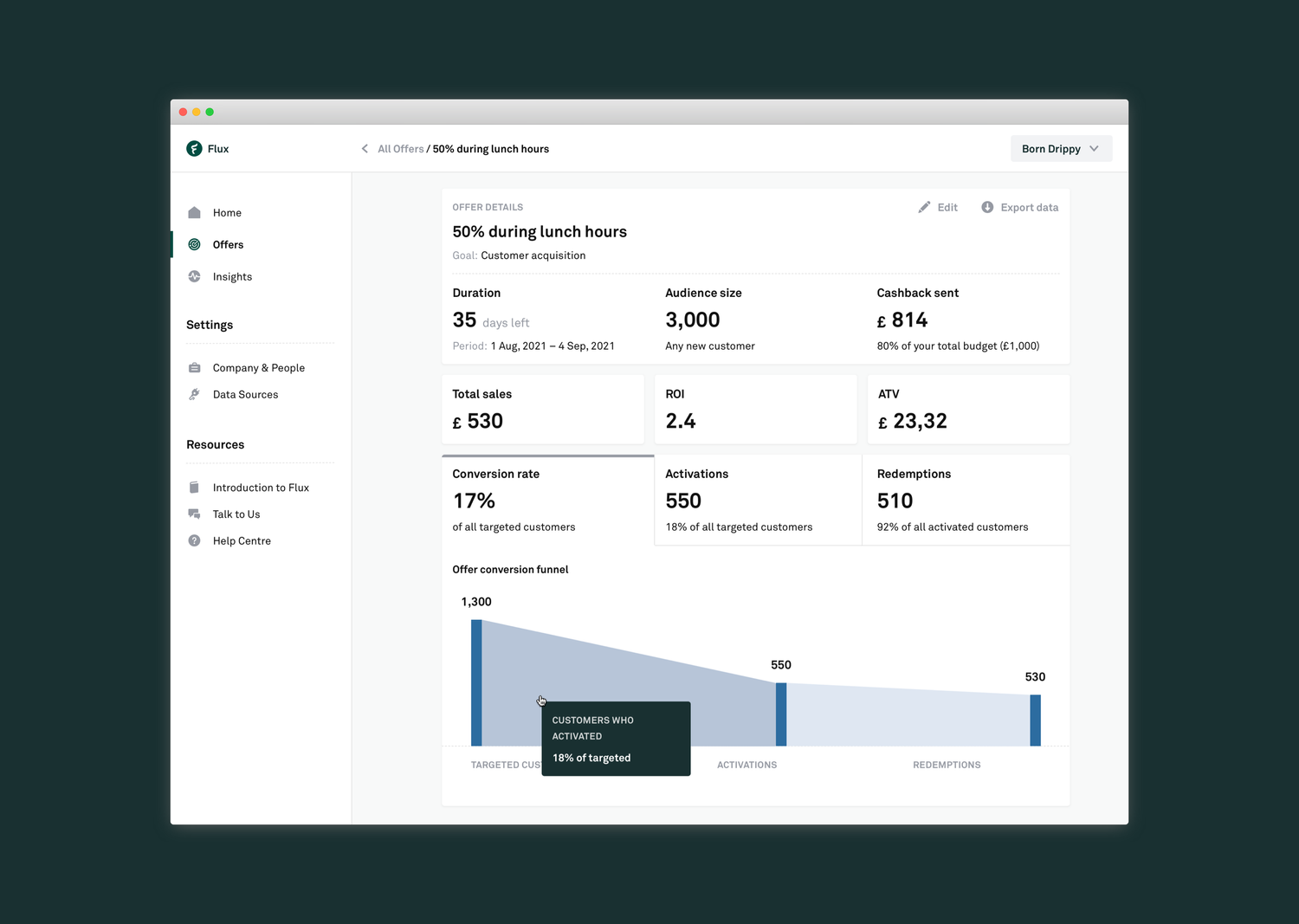1299x924 pixels.
Task: Click the green macOS zoom window button
Action: (x=210, y=112)
